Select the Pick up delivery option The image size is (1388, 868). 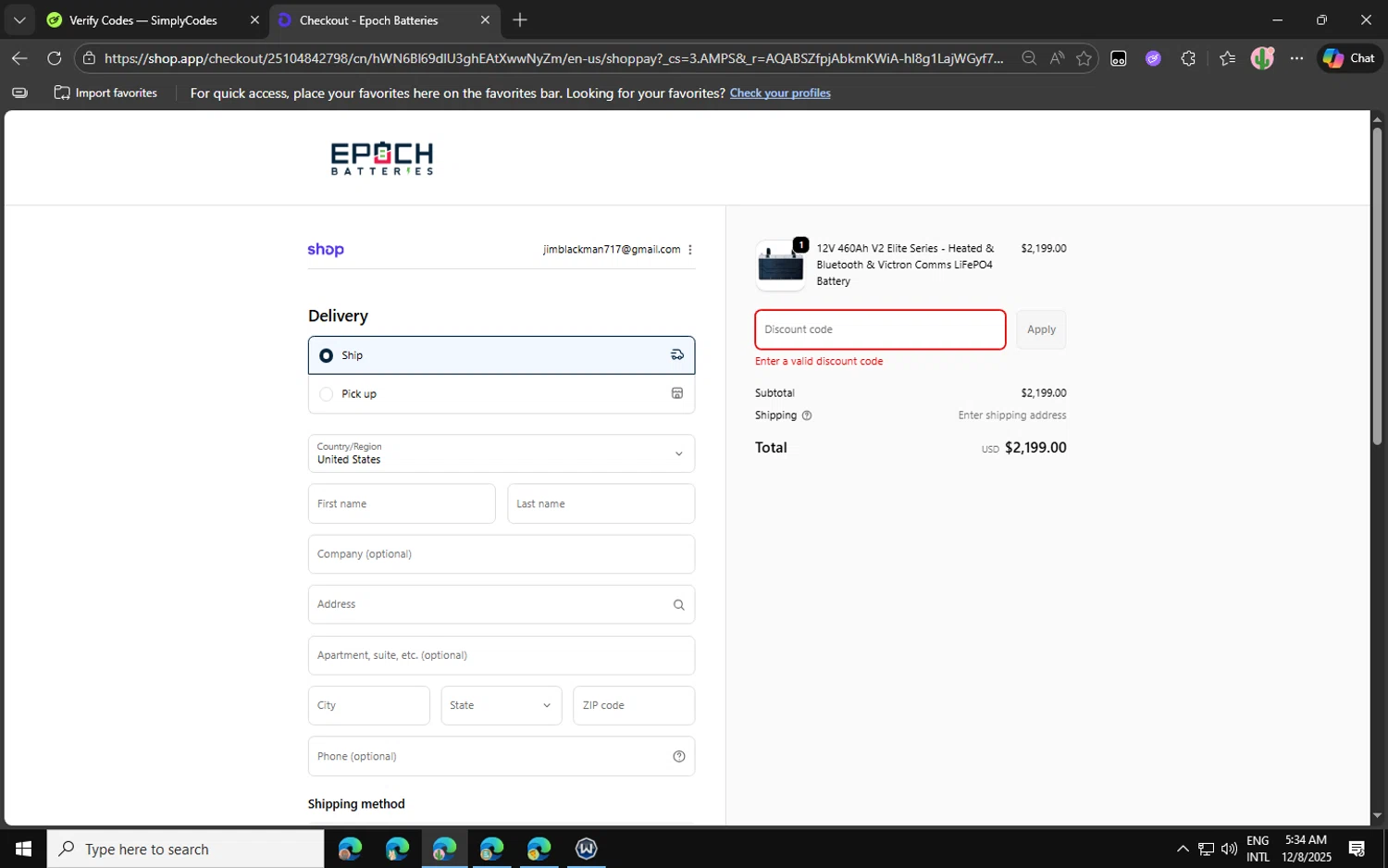502,394
